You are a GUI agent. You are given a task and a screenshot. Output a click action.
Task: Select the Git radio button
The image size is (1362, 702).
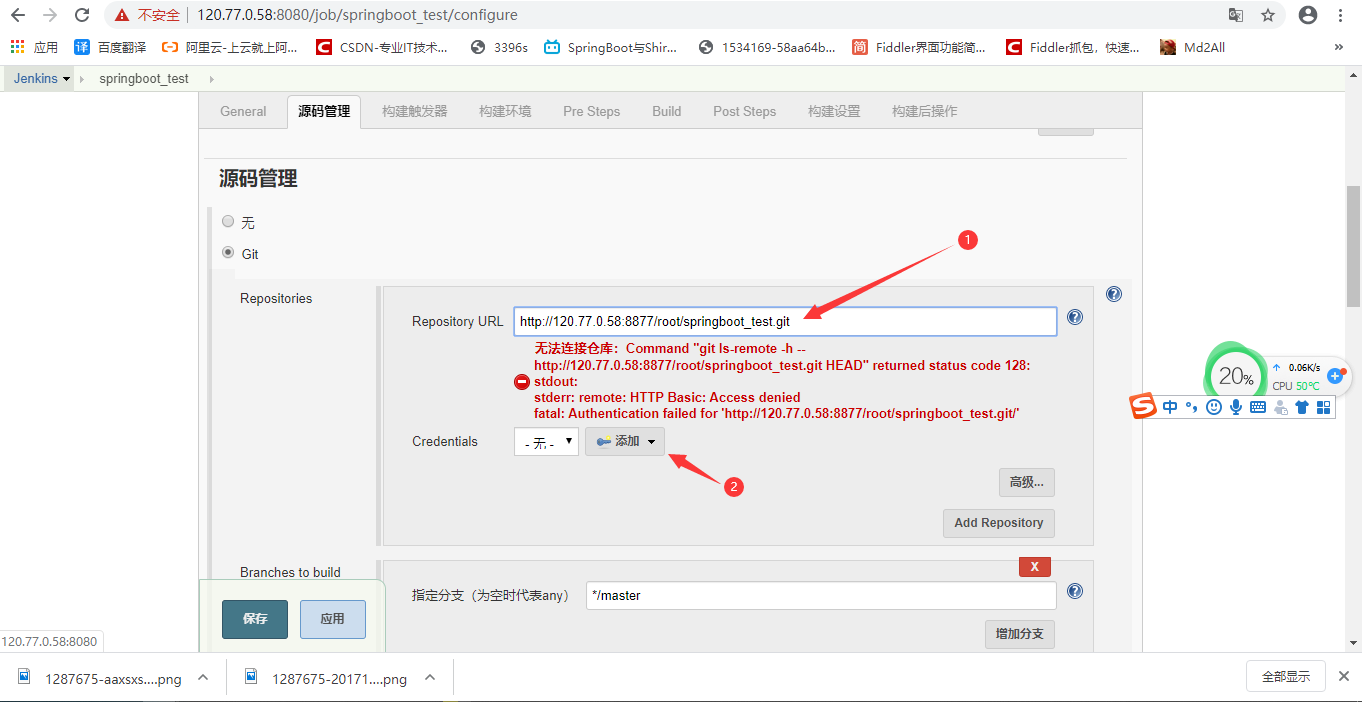point(228,253)
